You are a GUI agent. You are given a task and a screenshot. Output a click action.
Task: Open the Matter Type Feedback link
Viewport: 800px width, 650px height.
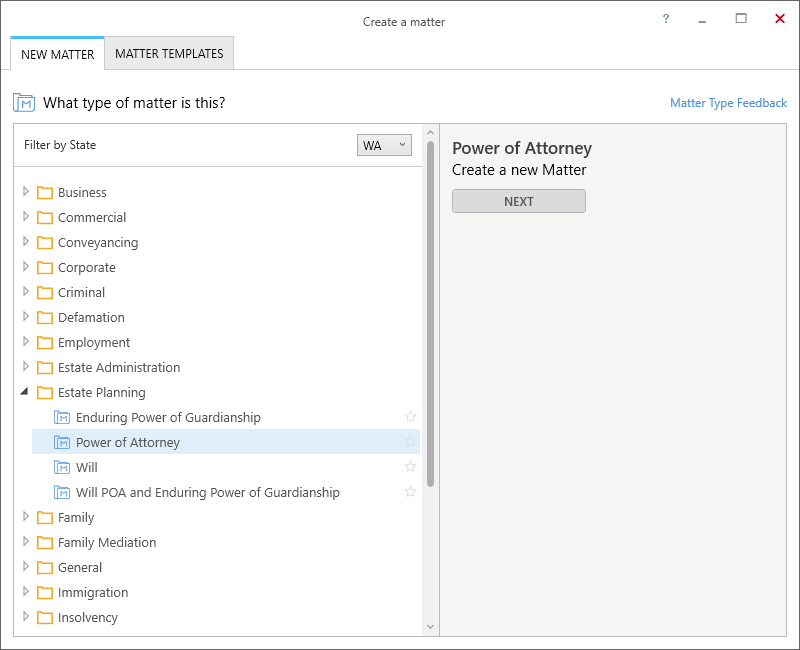pos(728,103)
